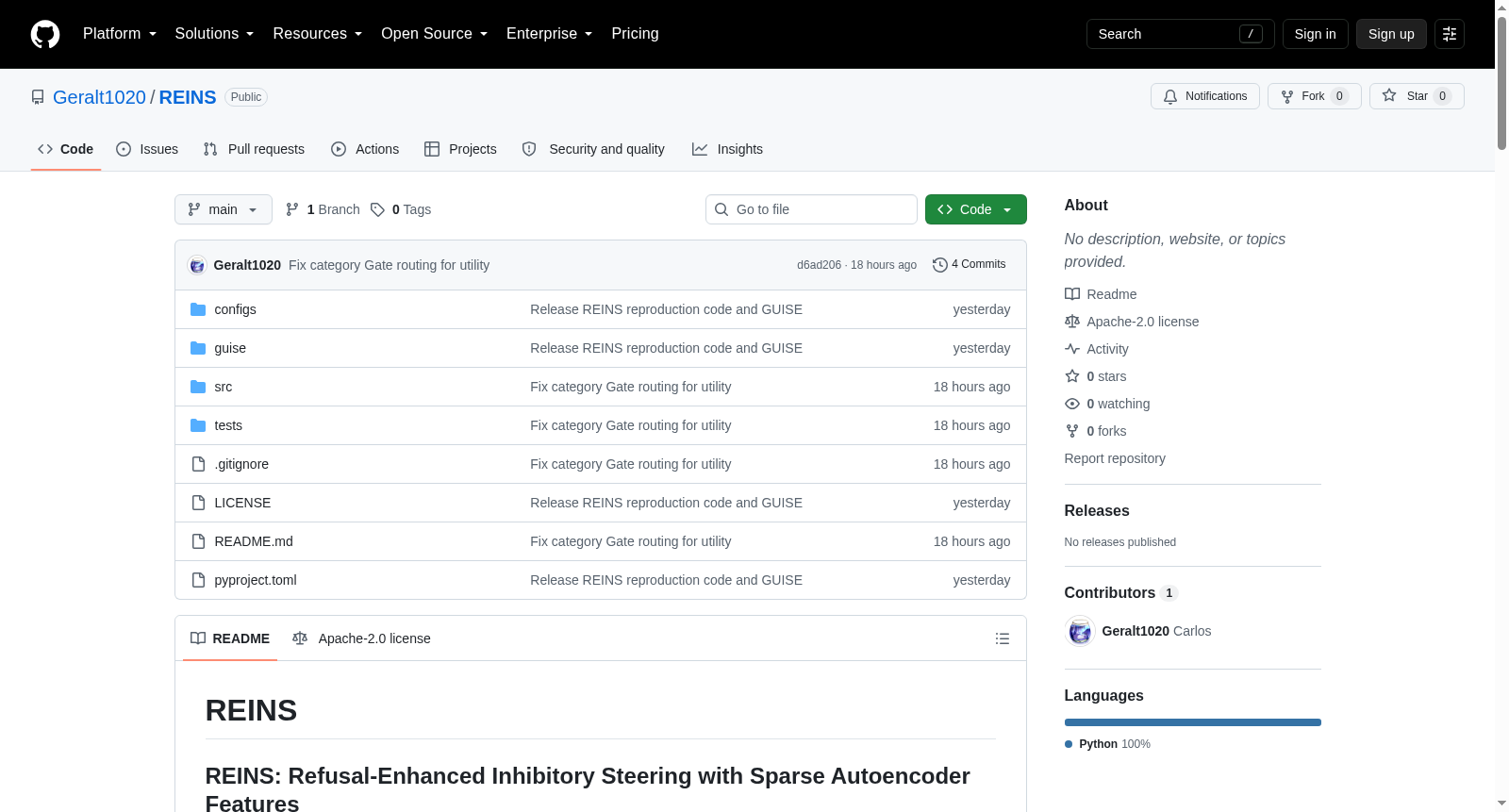Open the configs folder name
The image size is (1509, 812).
(x=235, y=309)
